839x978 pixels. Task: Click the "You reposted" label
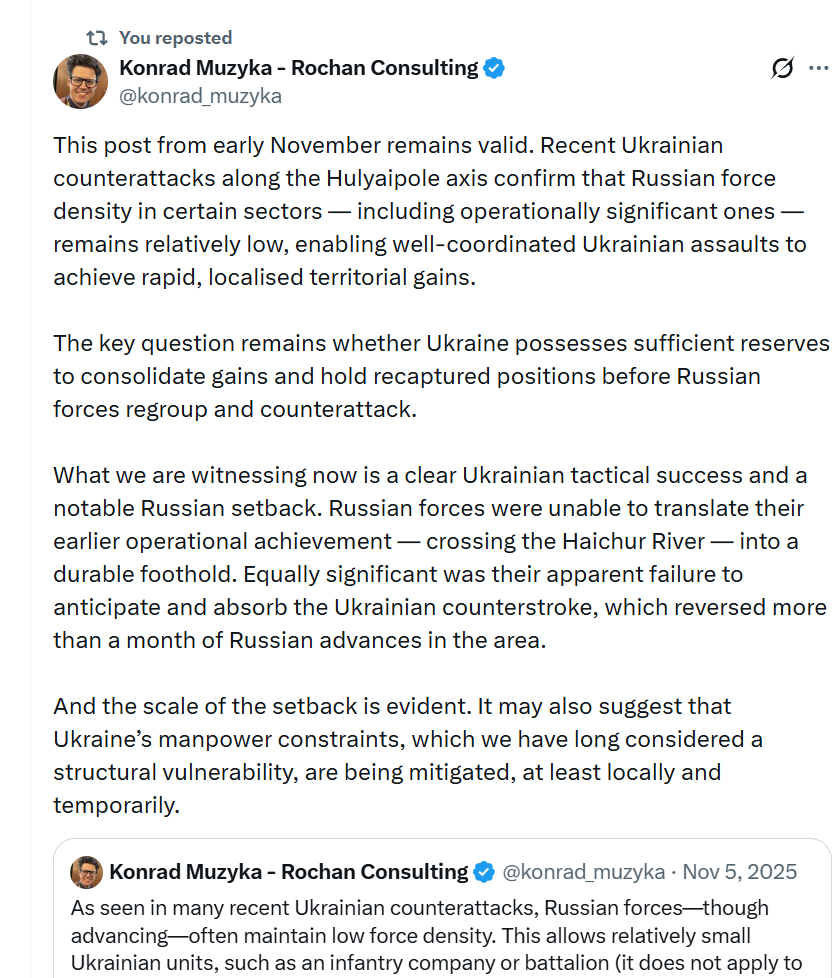175,38
